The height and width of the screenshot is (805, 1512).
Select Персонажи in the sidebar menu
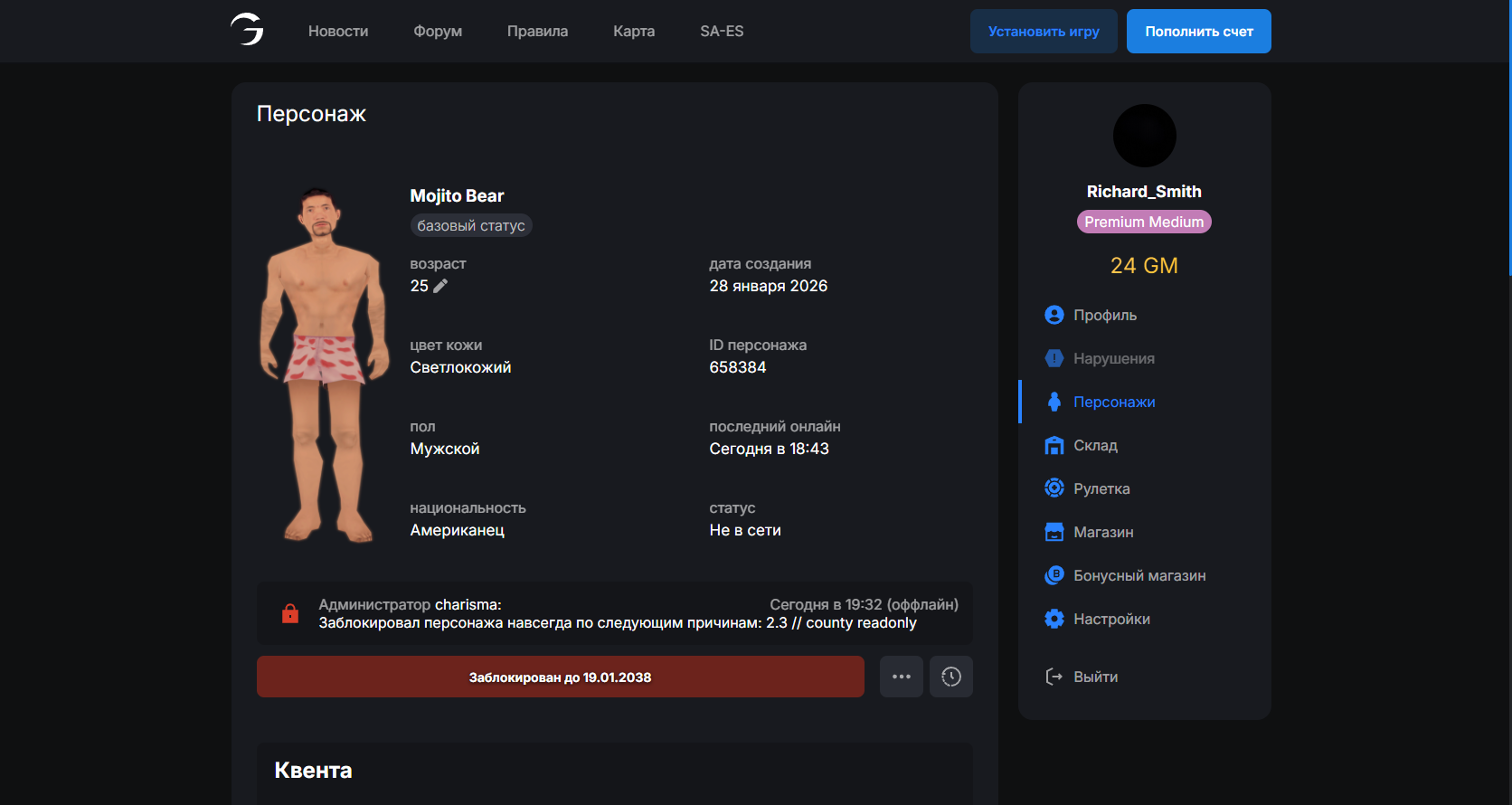coord(1113,402)
